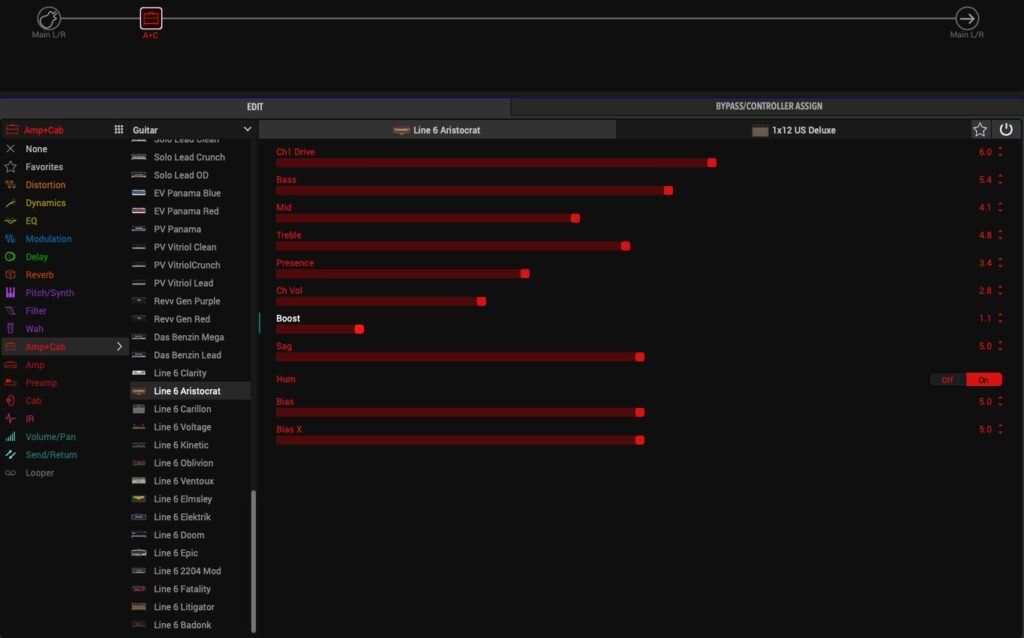
Task: Click the amp model list scrollbar
Action: tap(253, 560)
